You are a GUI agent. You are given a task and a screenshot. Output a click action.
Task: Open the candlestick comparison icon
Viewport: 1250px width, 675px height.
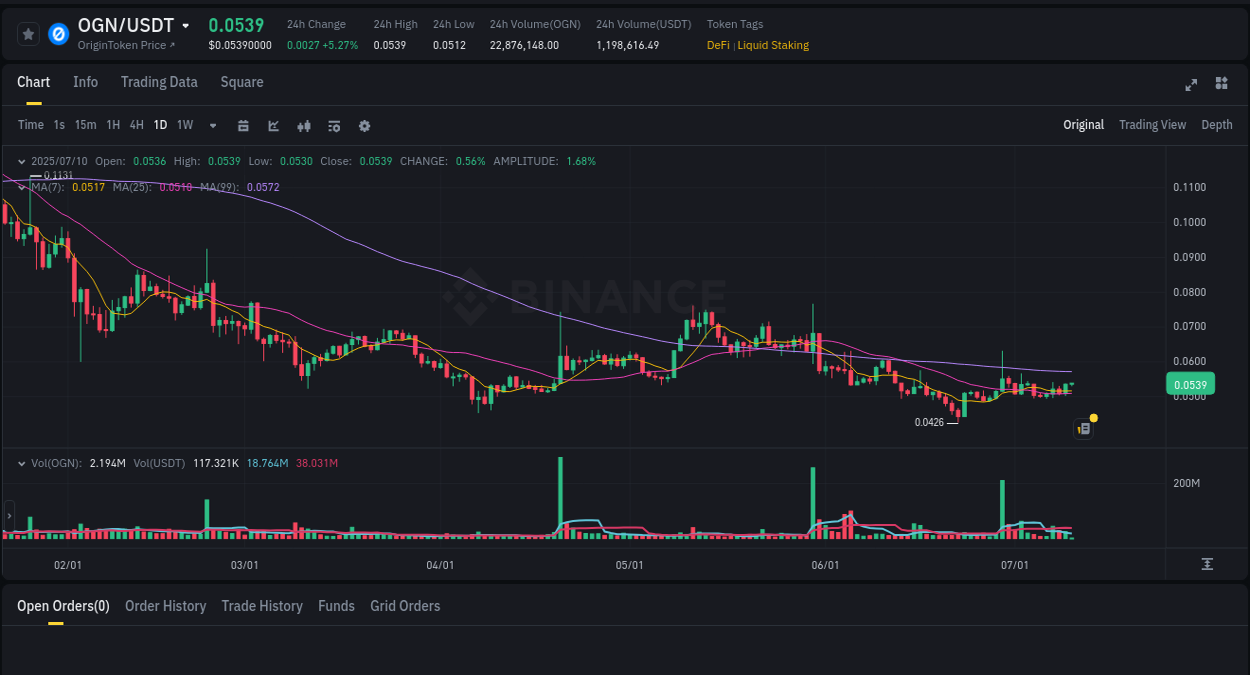[x=303, y=125]
